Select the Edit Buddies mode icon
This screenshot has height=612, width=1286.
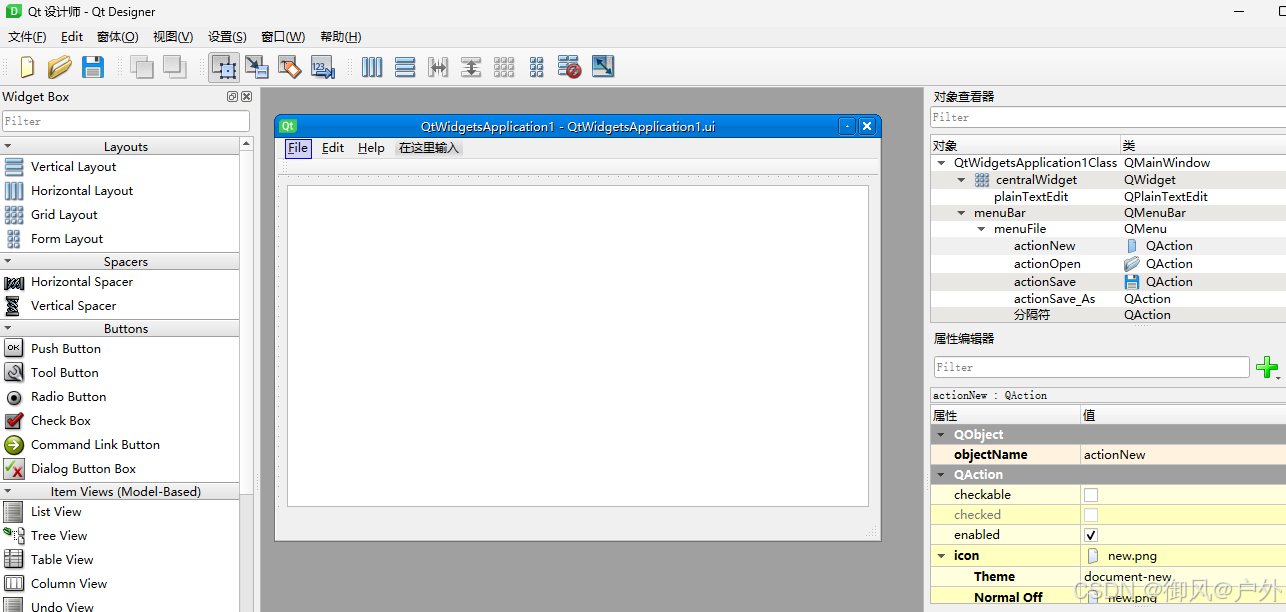pos(290,67)
